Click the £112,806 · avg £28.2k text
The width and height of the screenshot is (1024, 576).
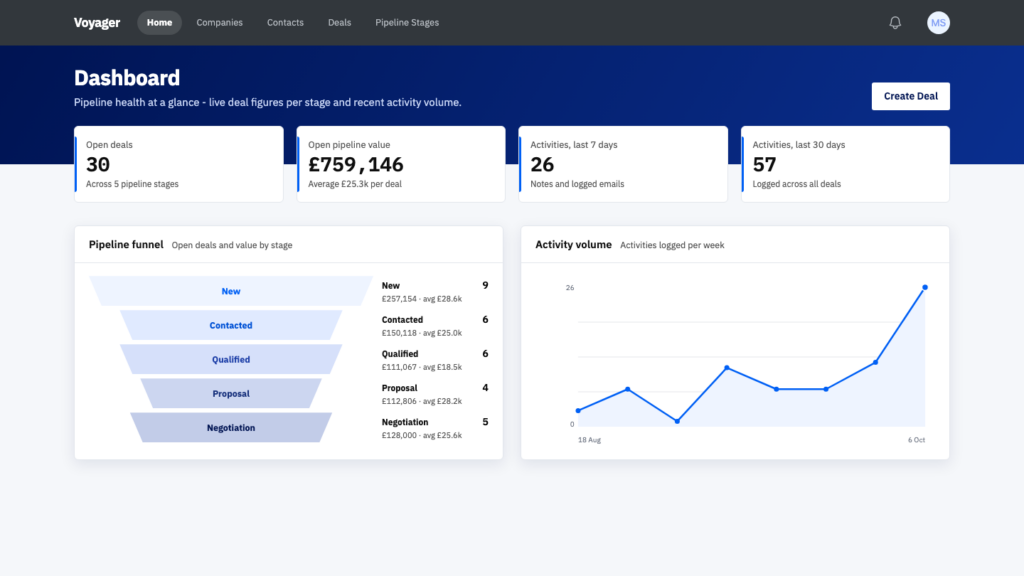[x=421, y=401]
